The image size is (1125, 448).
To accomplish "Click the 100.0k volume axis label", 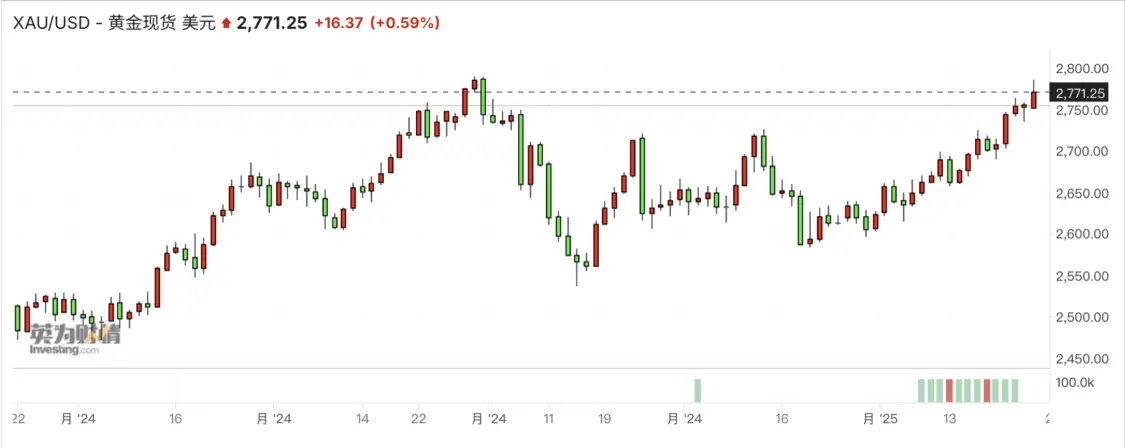I will (1076, 383).
